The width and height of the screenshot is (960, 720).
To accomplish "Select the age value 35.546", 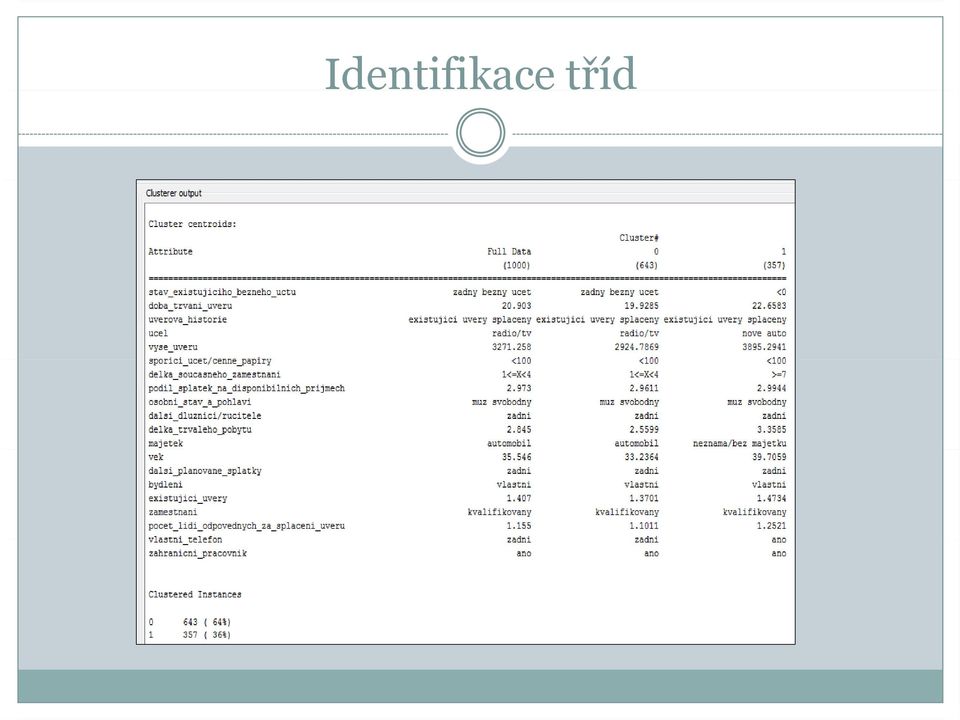I will [x=516, y=457].
